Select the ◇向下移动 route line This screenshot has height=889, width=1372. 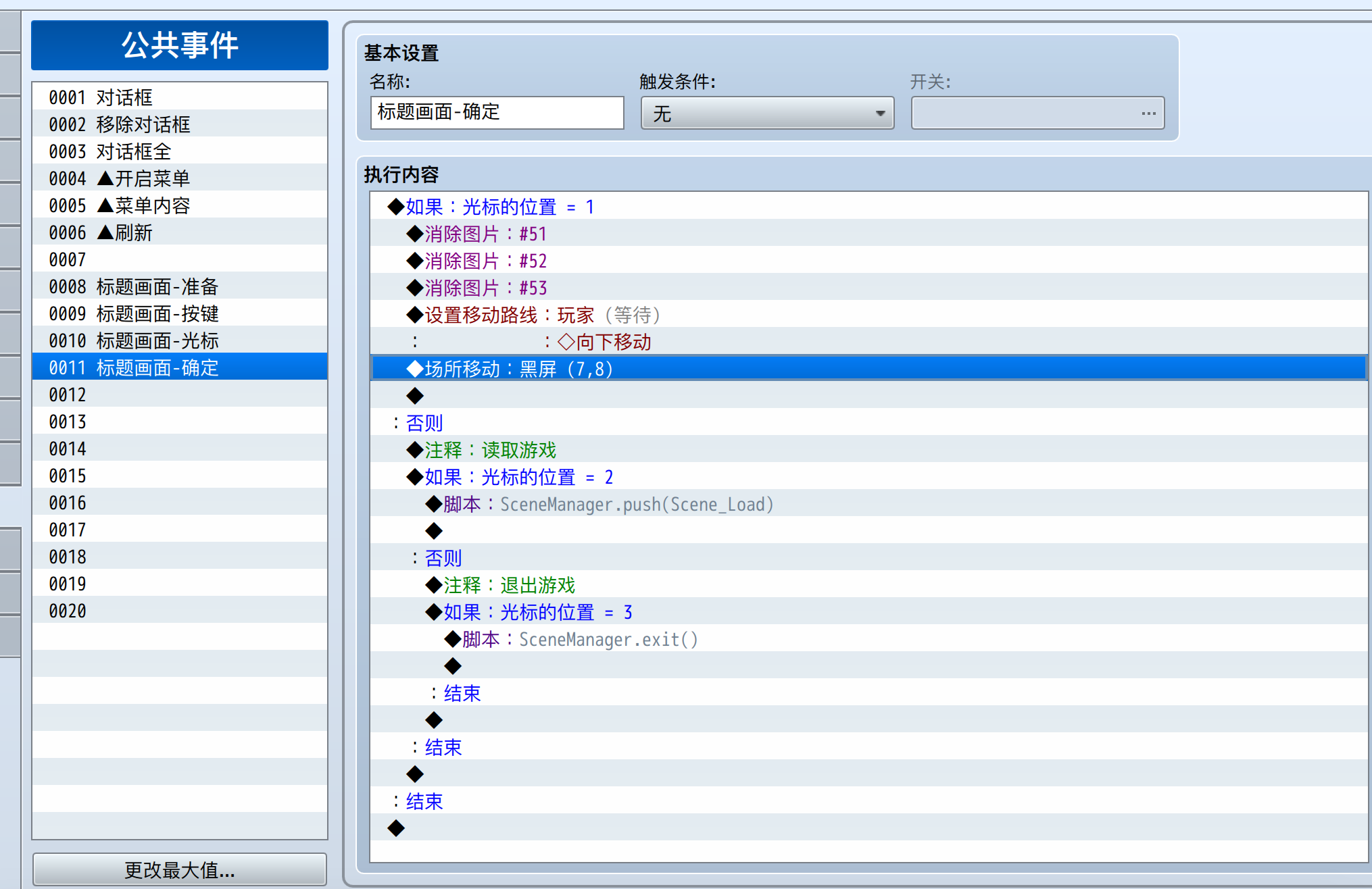point(869,341)
